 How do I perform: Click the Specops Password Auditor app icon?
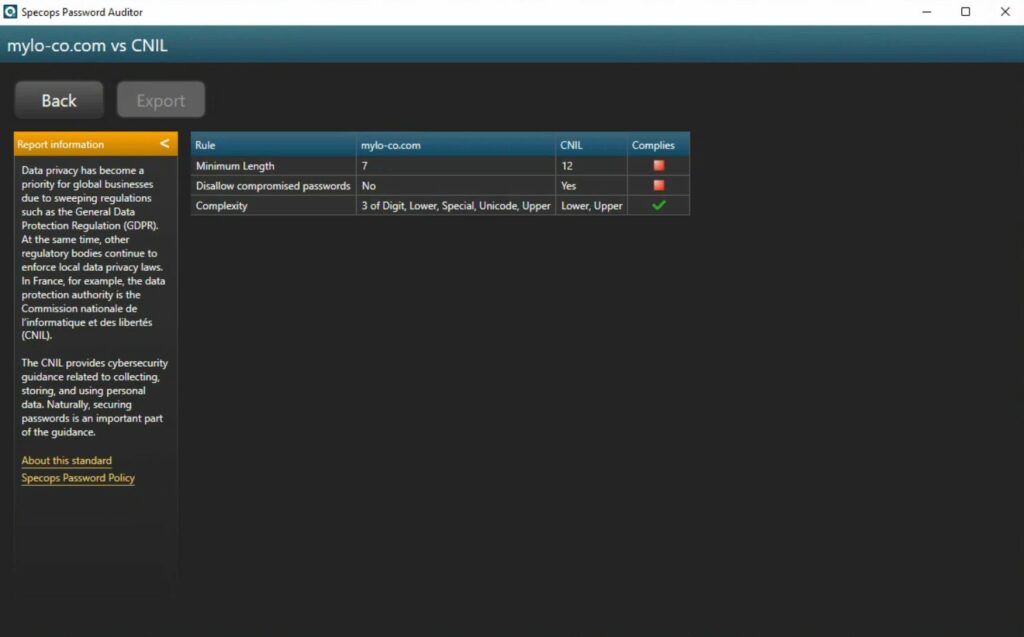coord(10,12)
